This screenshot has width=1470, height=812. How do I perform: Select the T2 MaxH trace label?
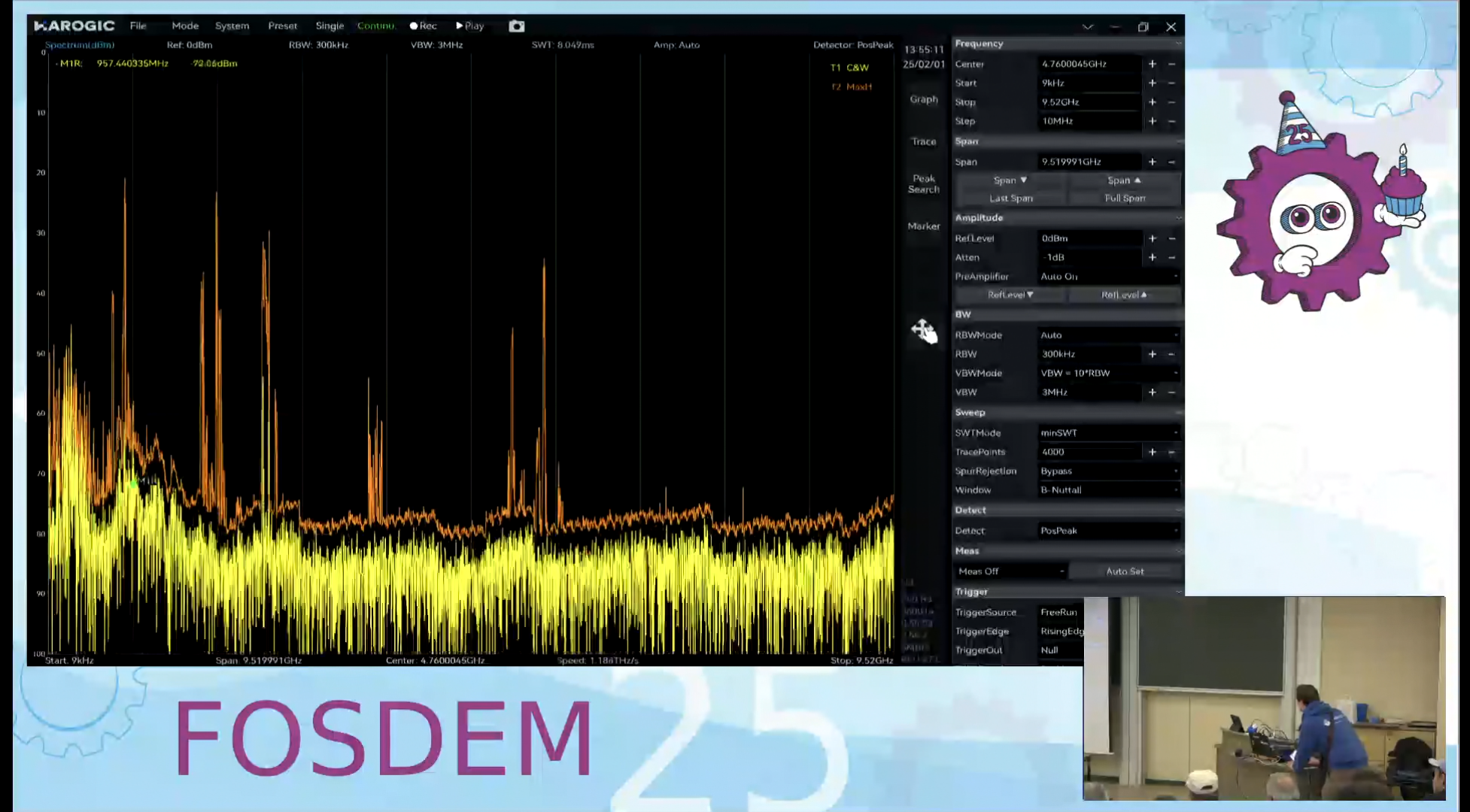[x=851, y=86]
